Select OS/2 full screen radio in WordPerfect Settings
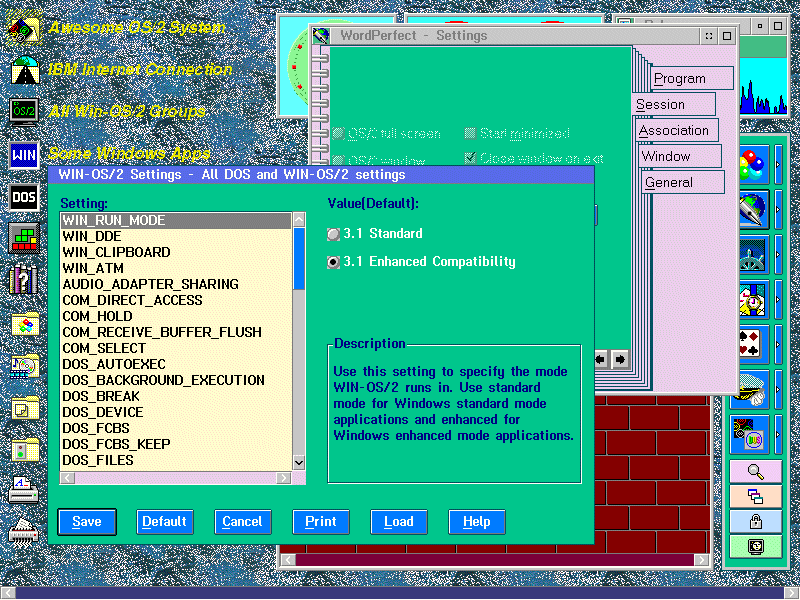The image size is (800, 600). click(338, 134)
